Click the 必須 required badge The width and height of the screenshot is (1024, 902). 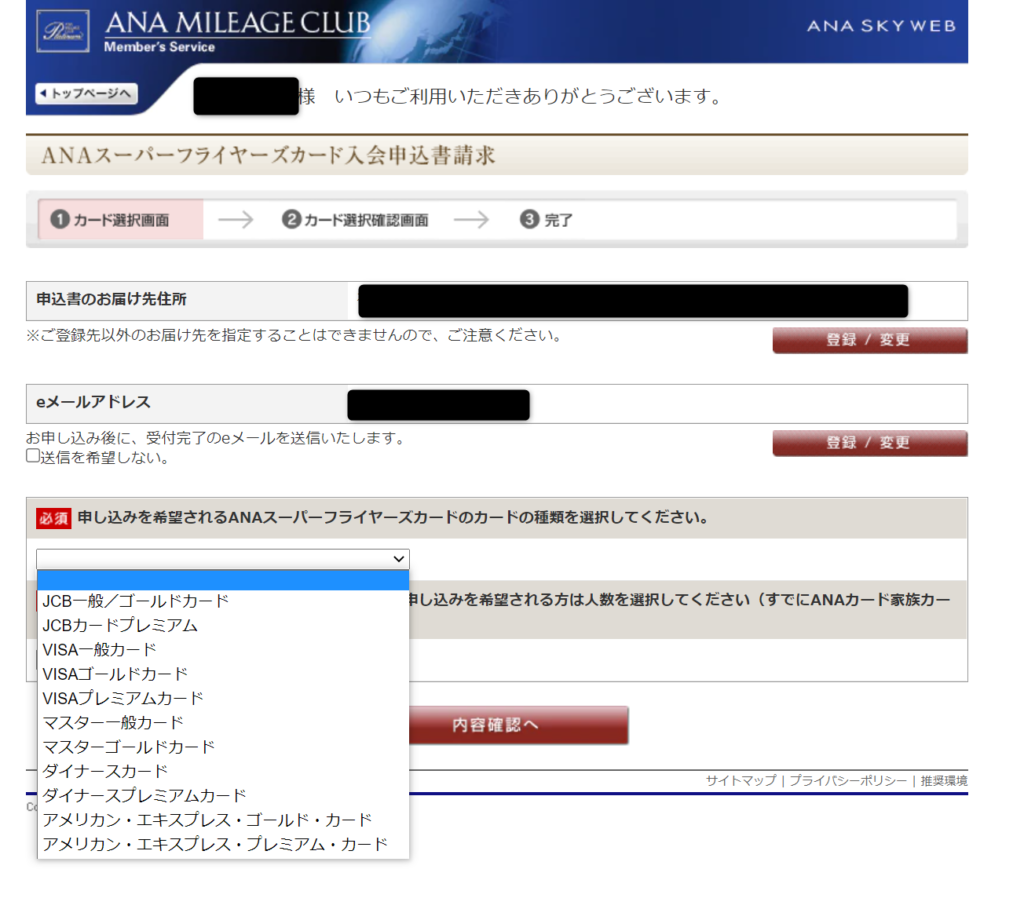[54, 519]
